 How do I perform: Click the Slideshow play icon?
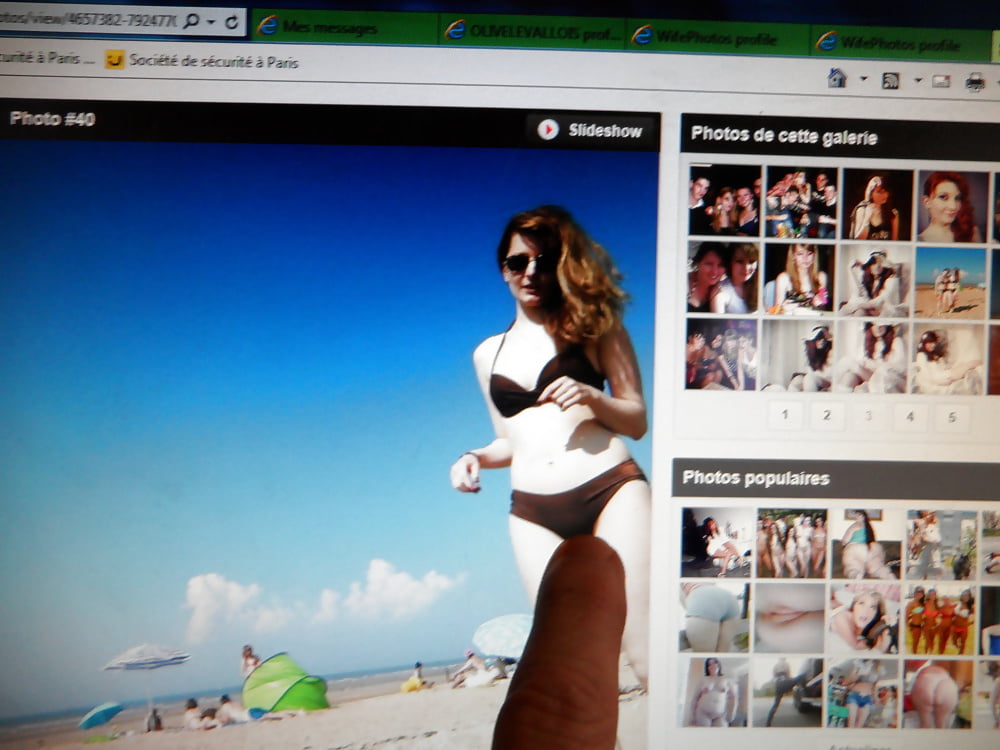(x=548, y=129)
